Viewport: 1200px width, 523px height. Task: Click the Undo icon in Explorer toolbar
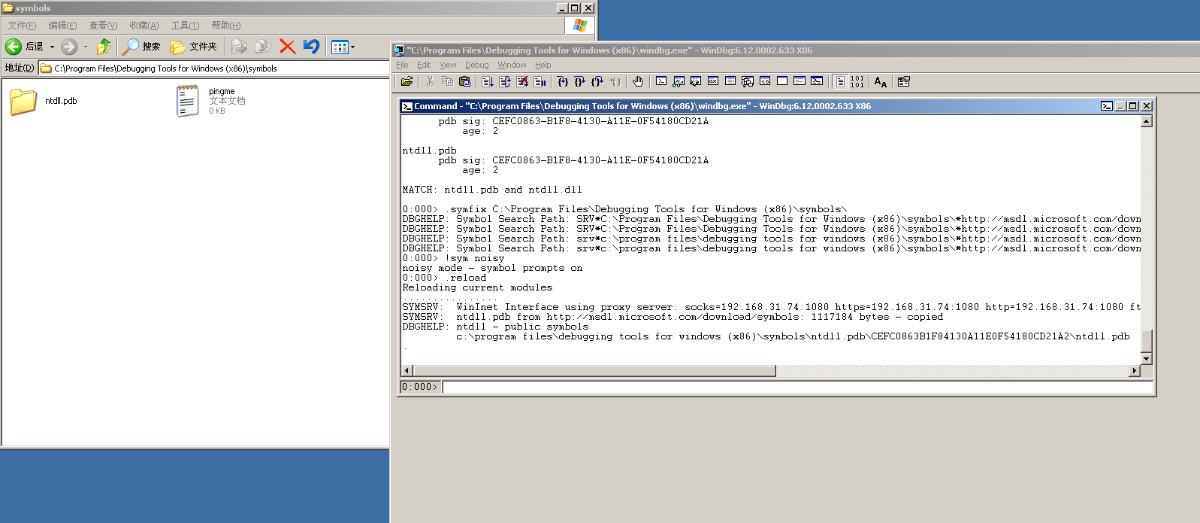pyautogui.click(x=311, y=46)
